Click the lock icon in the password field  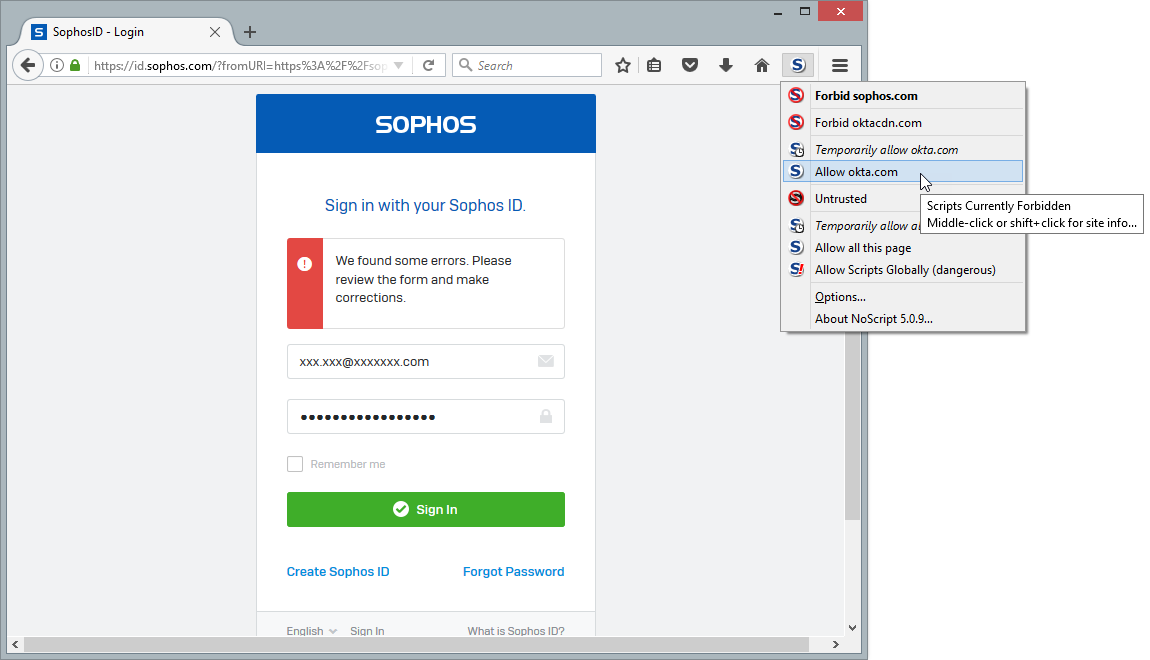tap(546, 416)
